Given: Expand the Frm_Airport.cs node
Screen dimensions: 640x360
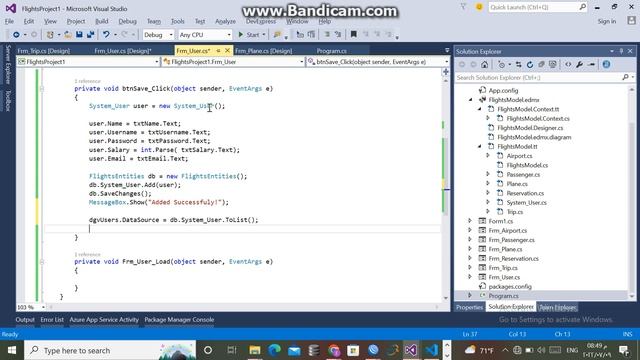Looking at the screenshot, I should 470,230.
